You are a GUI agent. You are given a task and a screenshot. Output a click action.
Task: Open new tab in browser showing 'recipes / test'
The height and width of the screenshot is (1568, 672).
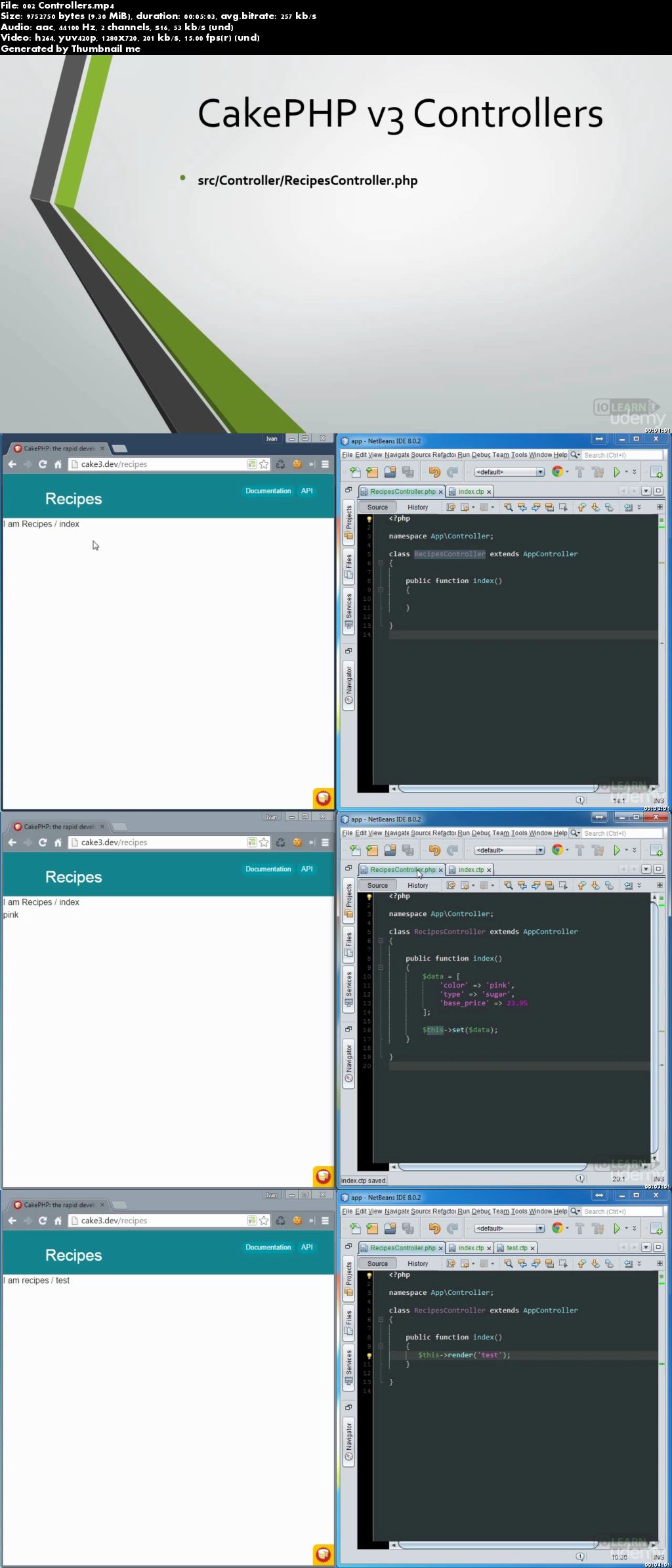119,1205
